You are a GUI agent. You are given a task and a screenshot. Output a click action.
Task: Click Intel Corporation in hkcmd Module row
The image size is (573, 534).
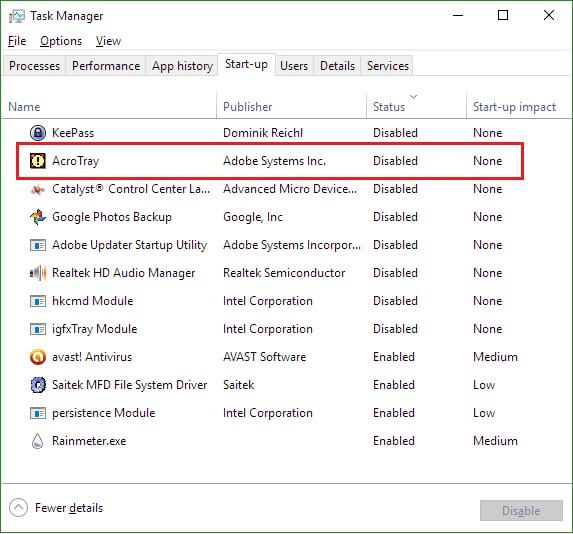267,301
